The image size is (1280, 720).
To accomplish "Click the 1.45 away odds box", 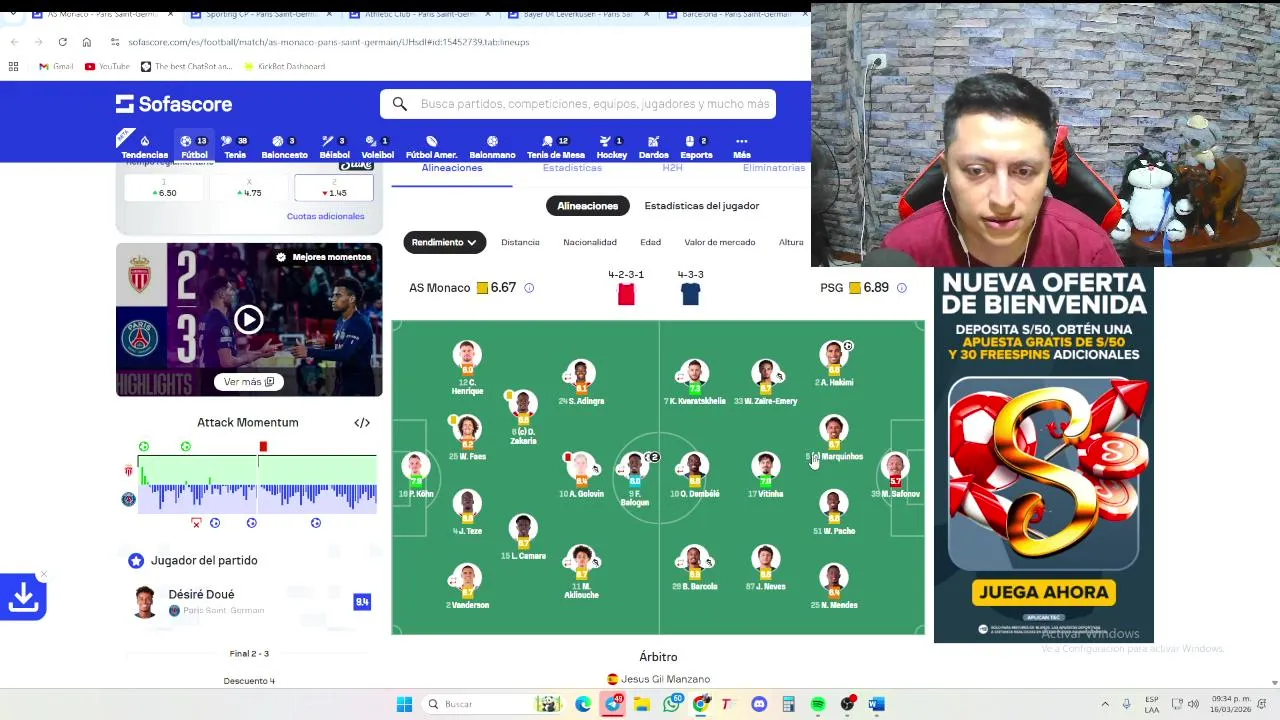I will coord(334,188).
